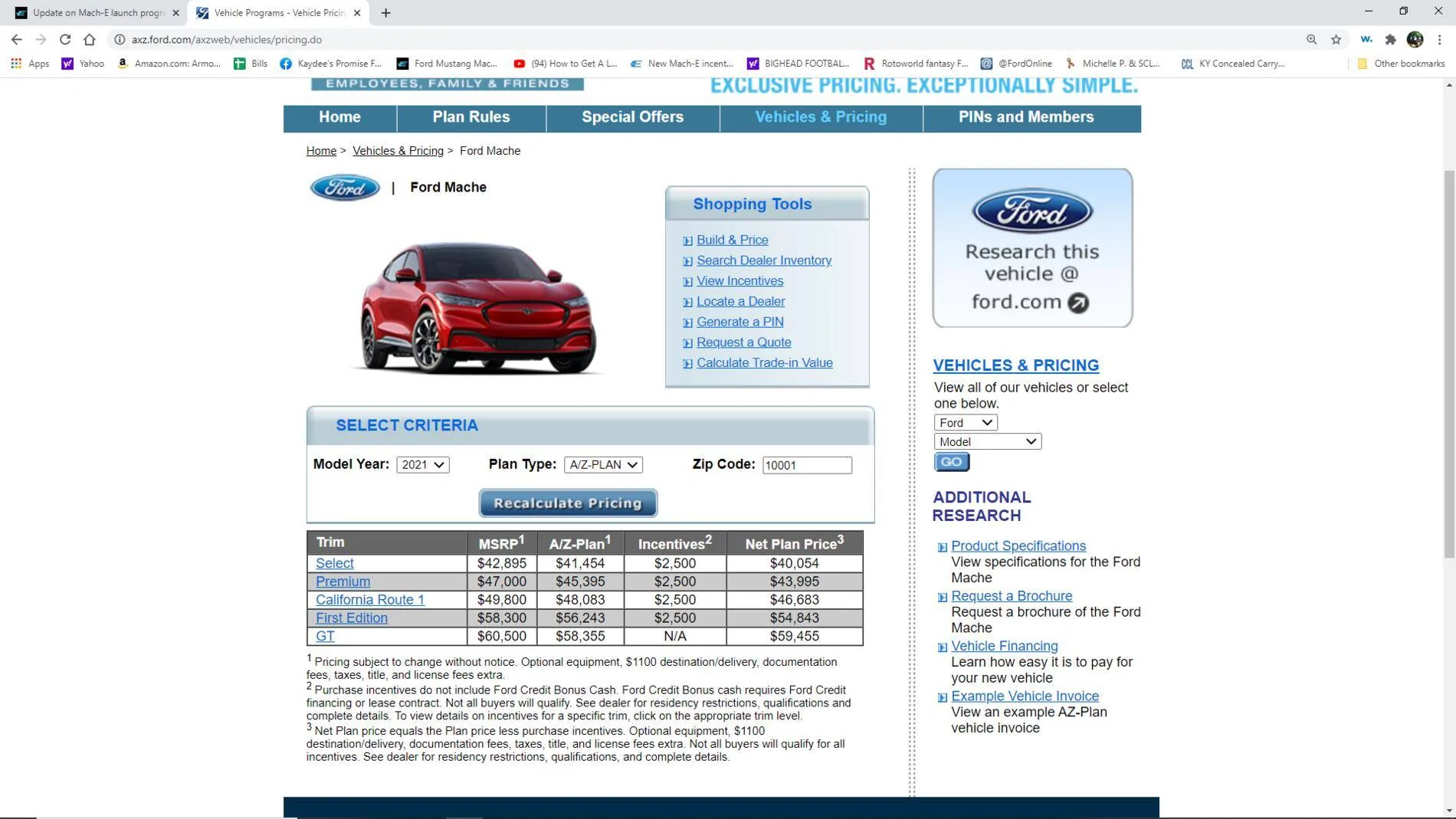The width and height of the screenshot is (1456, 819).
Task: Open the Special Offers navigation tab
Action: click(x=632, y=117)
